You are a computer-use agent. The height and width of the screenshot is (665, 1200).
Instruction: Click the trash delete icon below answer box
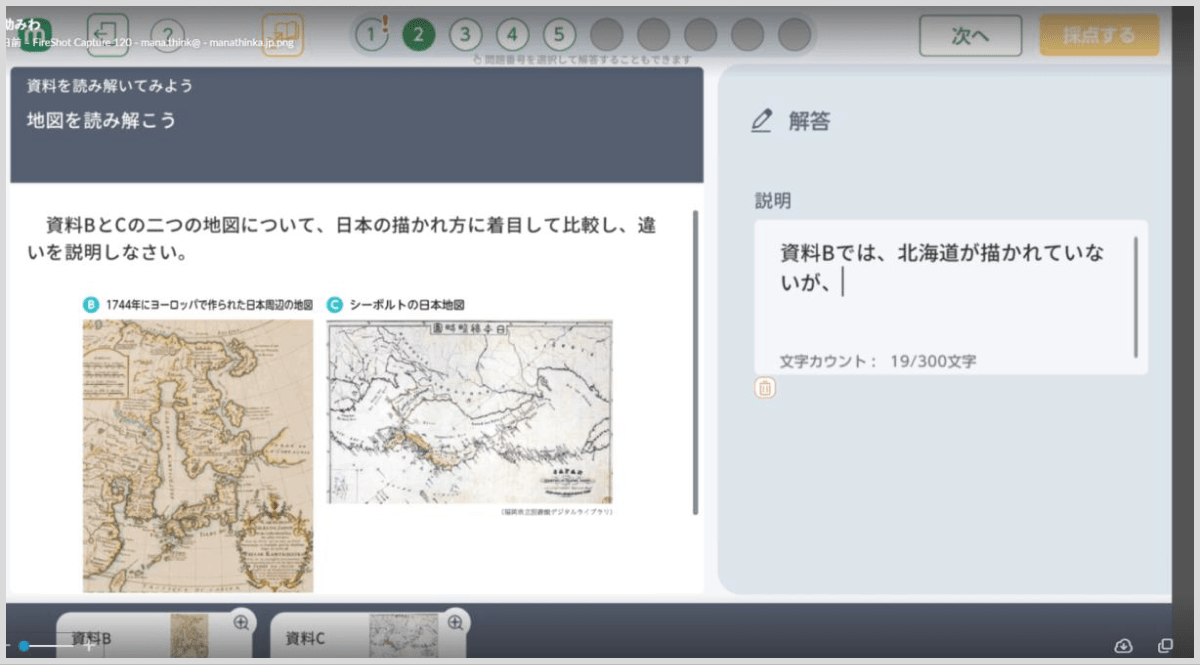pos(765,388)
